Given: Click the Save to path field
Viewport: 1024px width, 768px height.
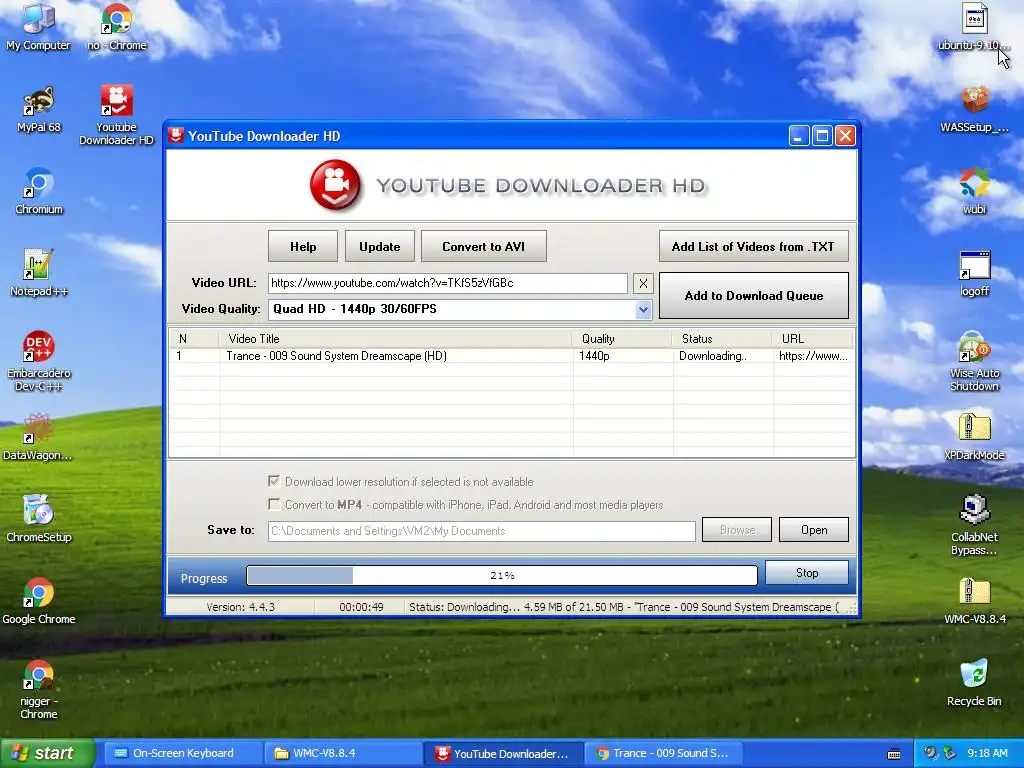Looking at the screenshot, I should pos(482,531).
